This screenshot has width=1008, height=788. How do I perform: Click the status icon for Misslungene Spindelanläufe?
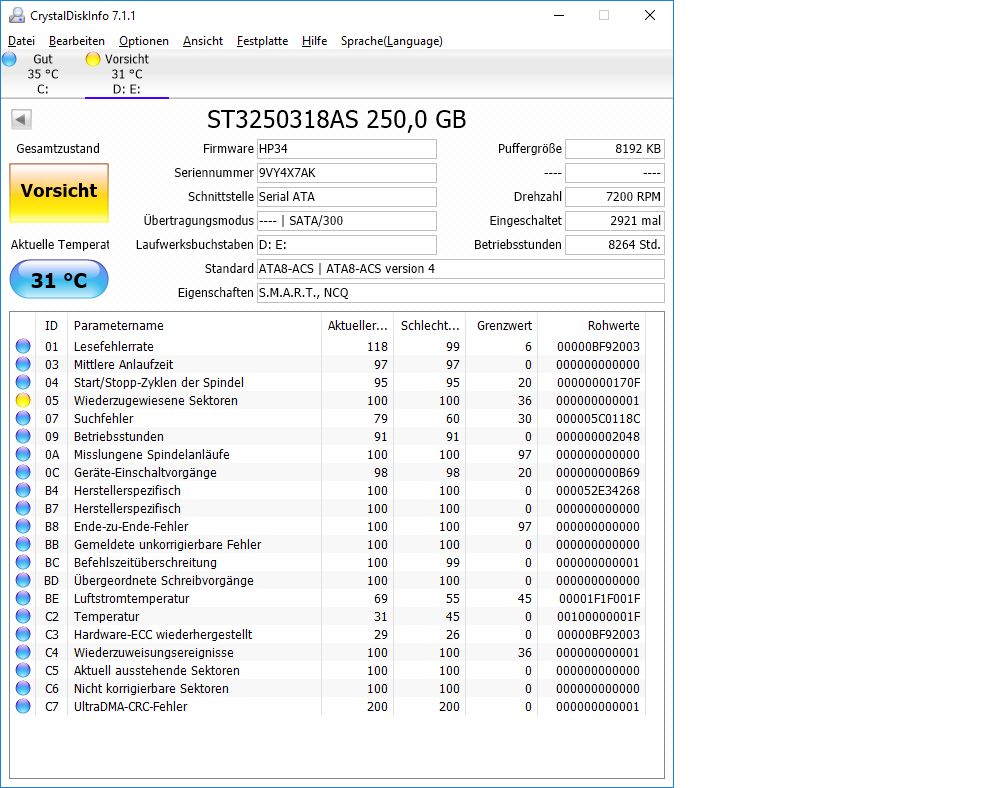pos(23,454)
